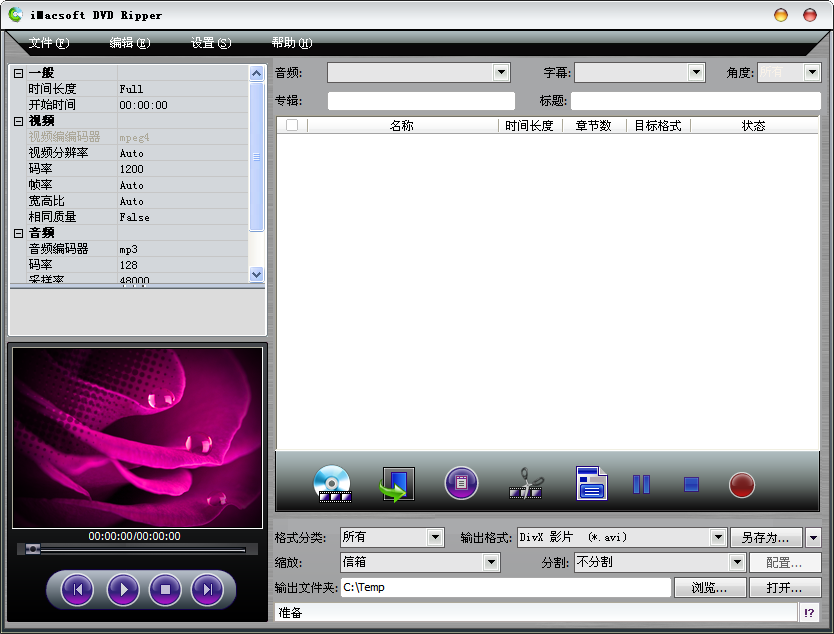Collapse the 音频 property group
The image size is (834, 634).
[x=18, y=233]
